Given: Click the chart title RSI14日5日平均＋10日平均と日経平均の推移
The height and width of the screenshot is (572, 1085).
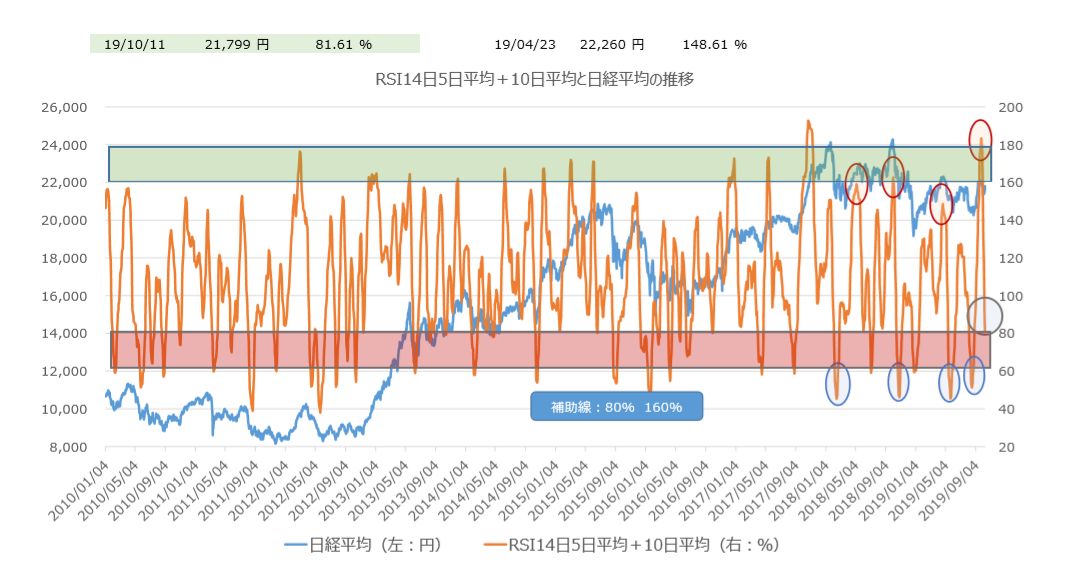Looking at the screenshot, I should 534,80.
